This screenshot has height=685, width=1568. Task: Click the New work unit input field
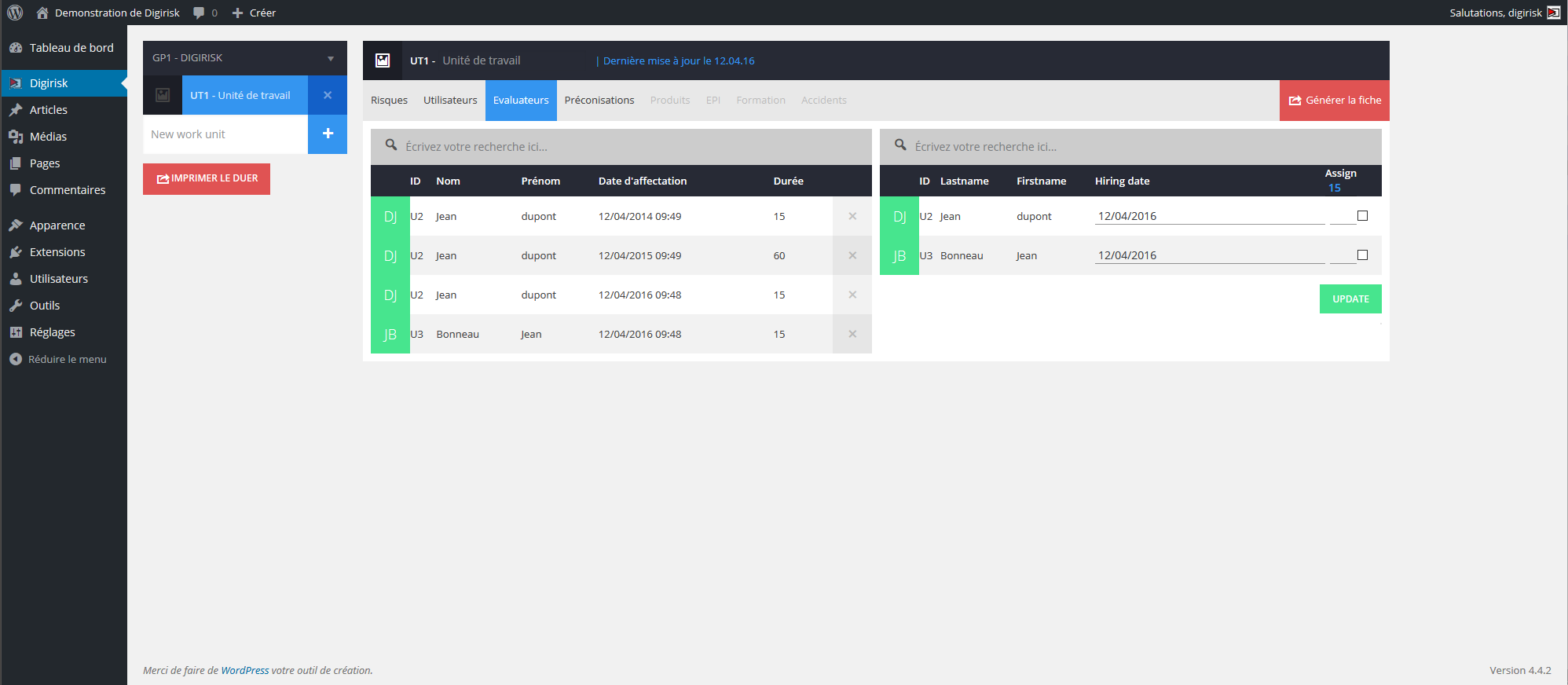[225, 134]
